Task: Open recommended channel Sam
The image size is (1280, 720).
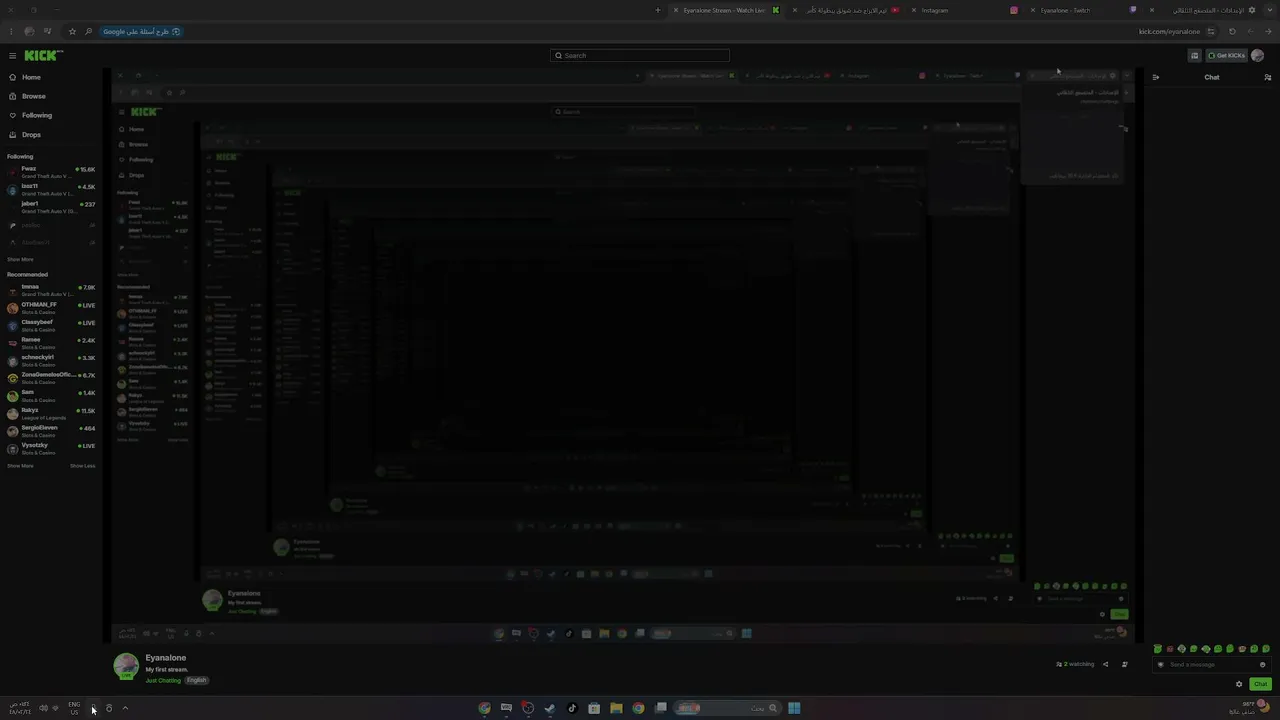Action: 51,395
